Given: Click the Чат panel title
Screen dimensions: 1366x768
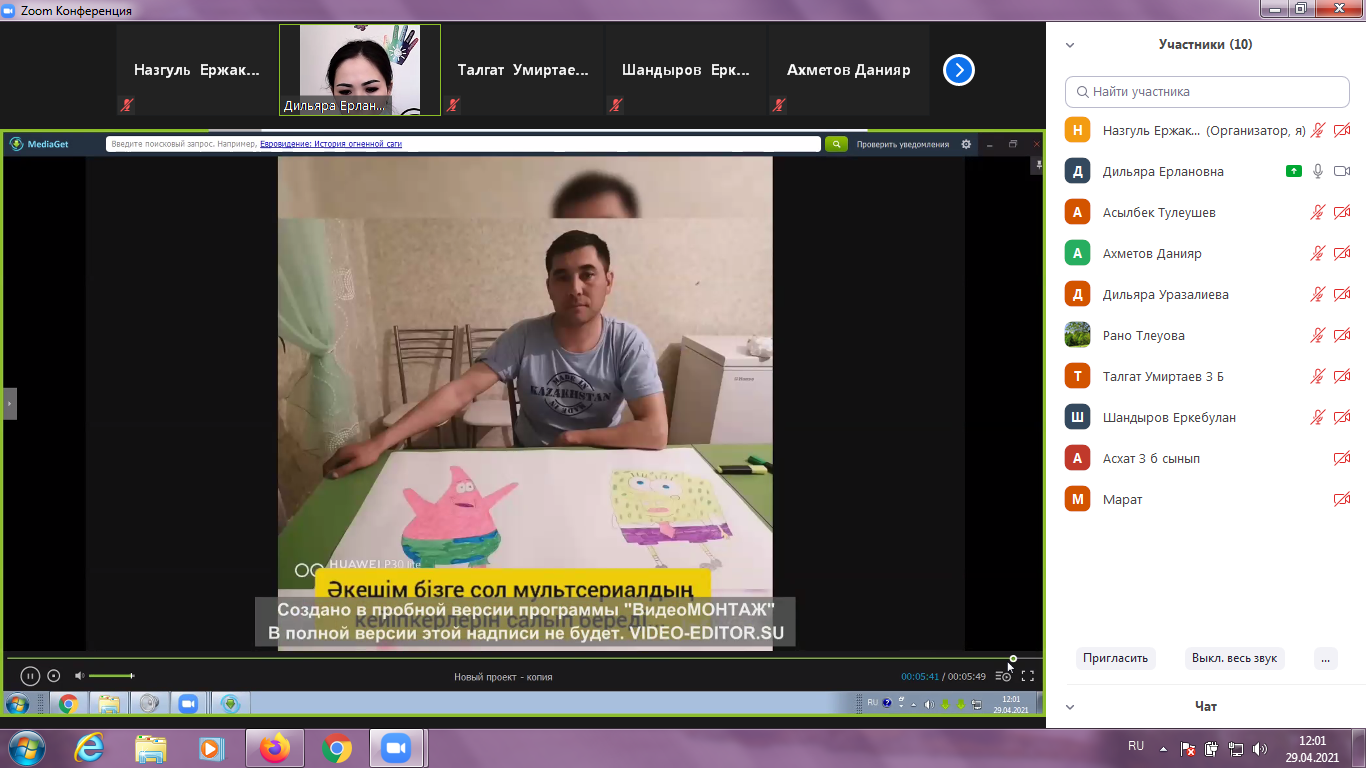Looking at the screenshot, I should pos(1206,707).
